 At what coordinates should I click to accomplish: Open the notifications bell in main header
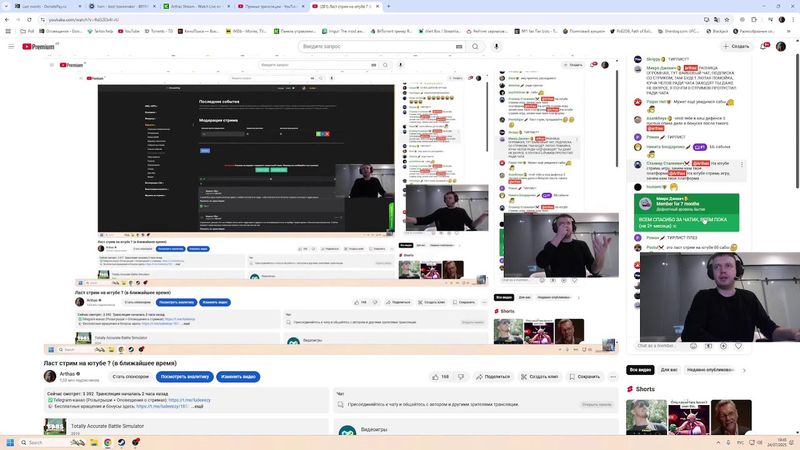[763, 46]
